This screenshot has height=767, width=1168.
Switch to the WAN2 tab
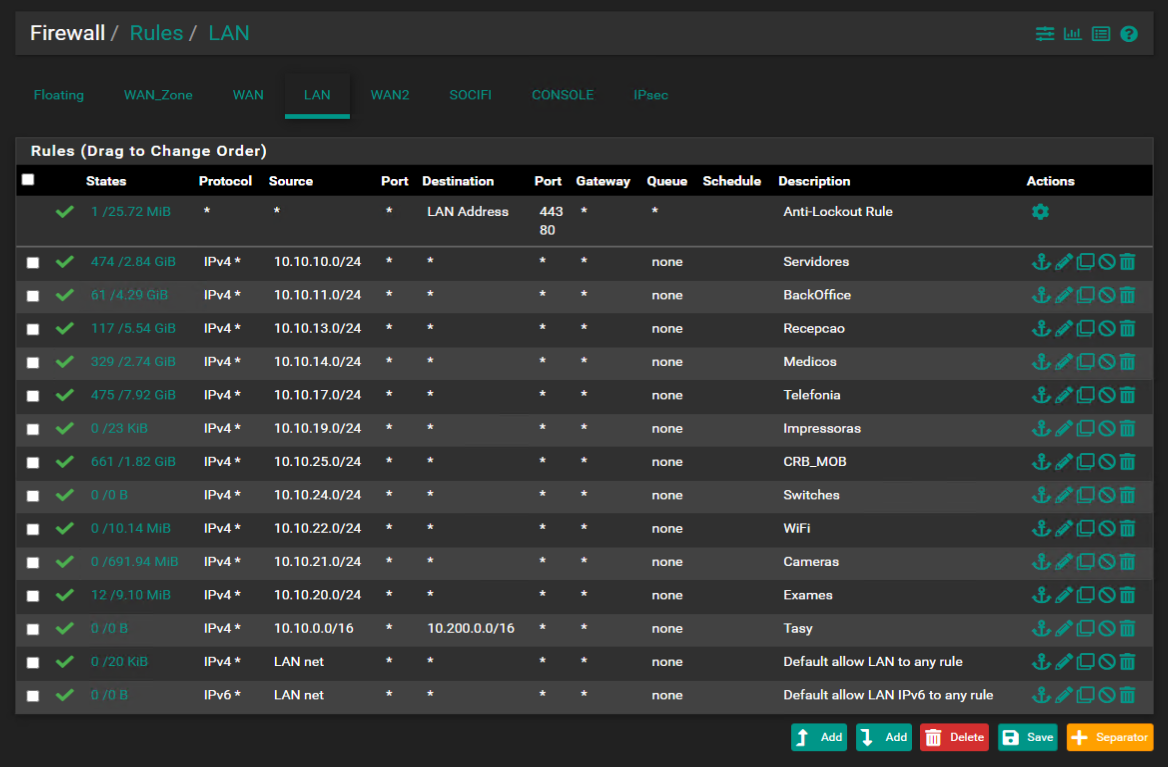389,95
